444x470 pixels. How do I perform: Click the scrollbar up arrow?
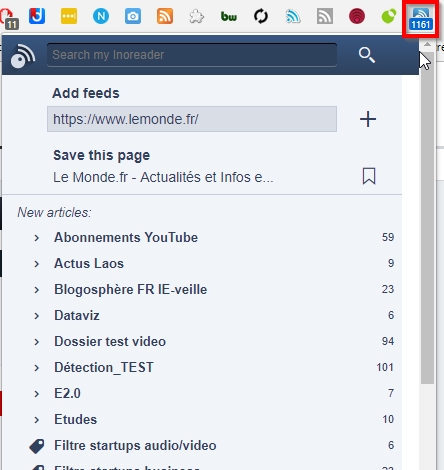(427, 44)
